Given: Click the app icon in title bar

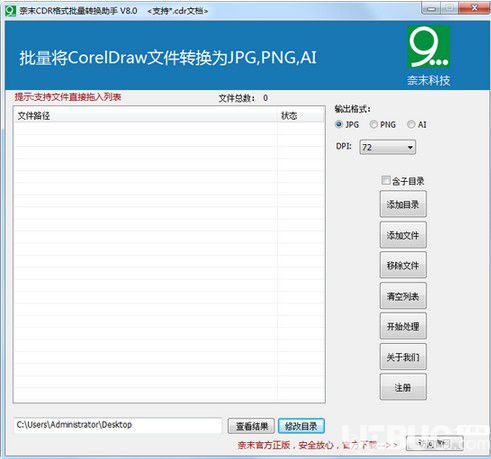Looking at the screenshot, I should [x=10, y=11].
